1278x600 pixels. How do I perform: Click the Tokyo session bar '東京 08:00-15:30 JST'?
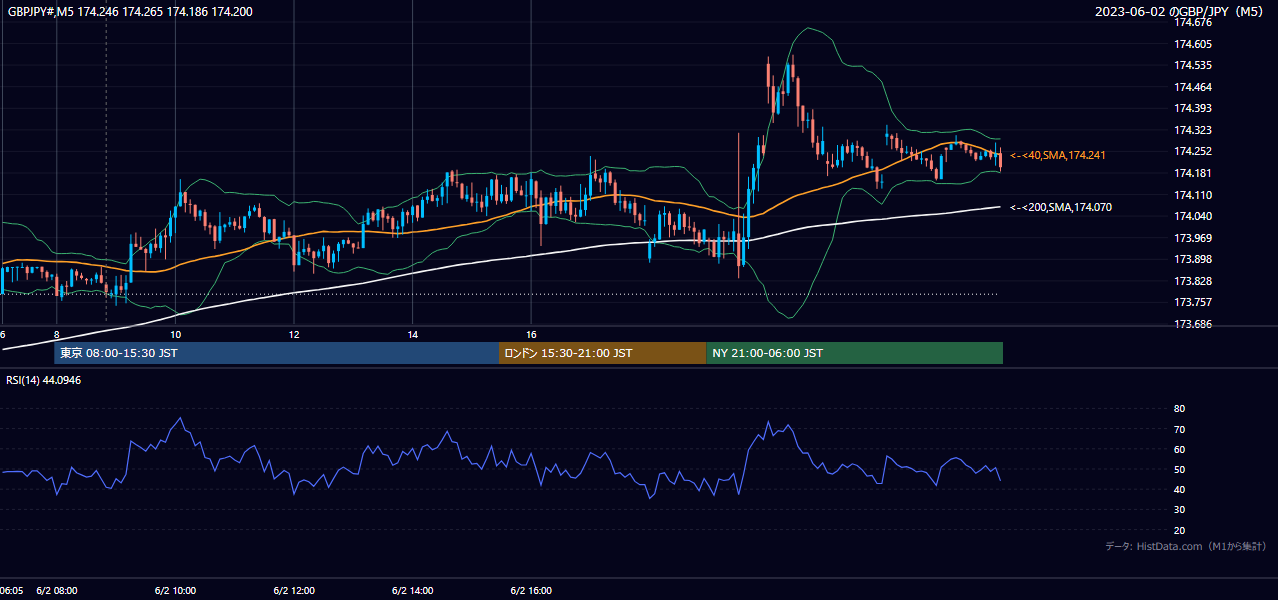click(x=276, y=353)
